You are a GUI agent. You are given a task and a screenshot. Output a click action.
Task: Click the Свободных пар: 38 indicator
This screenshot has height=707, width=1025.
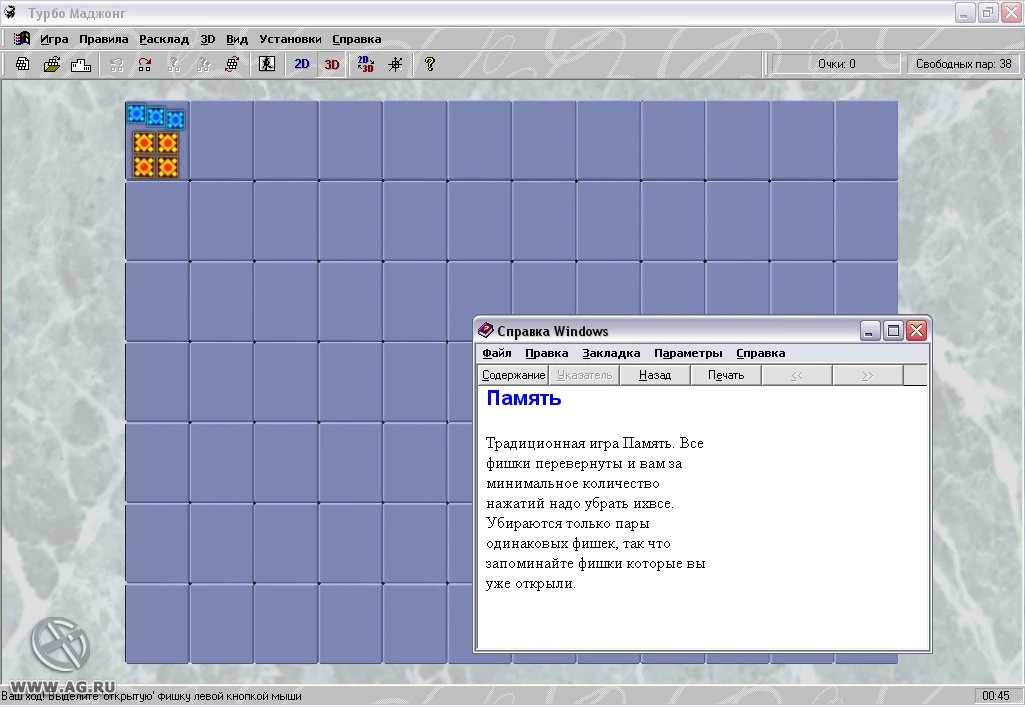point(963,64)
